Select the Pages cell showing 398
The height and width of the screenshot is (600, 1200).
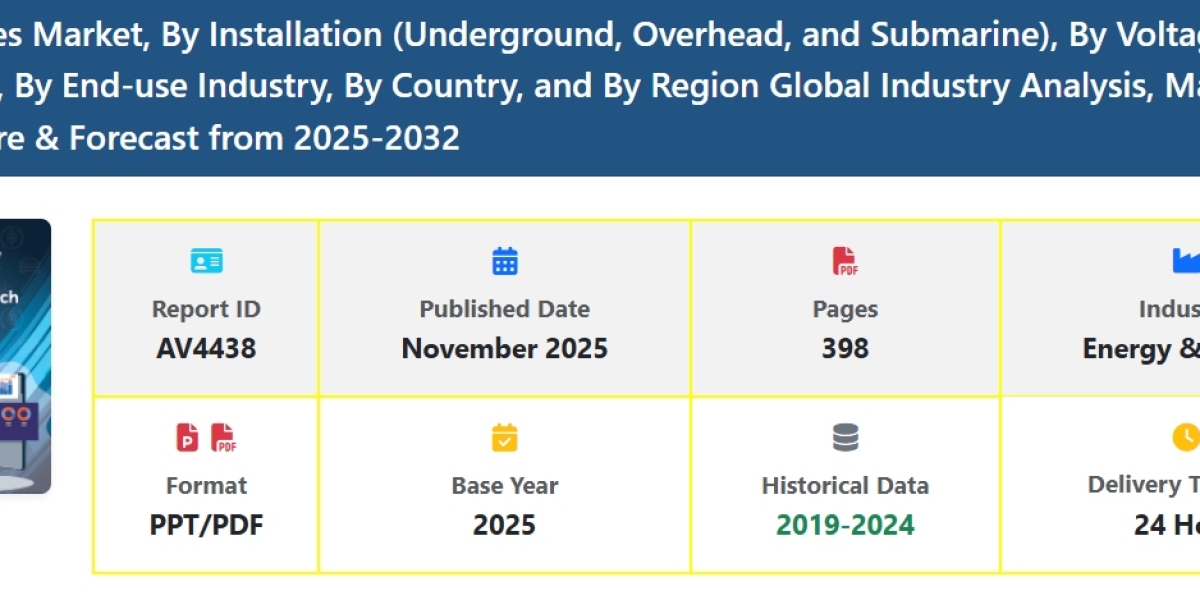tap(845, 348)
